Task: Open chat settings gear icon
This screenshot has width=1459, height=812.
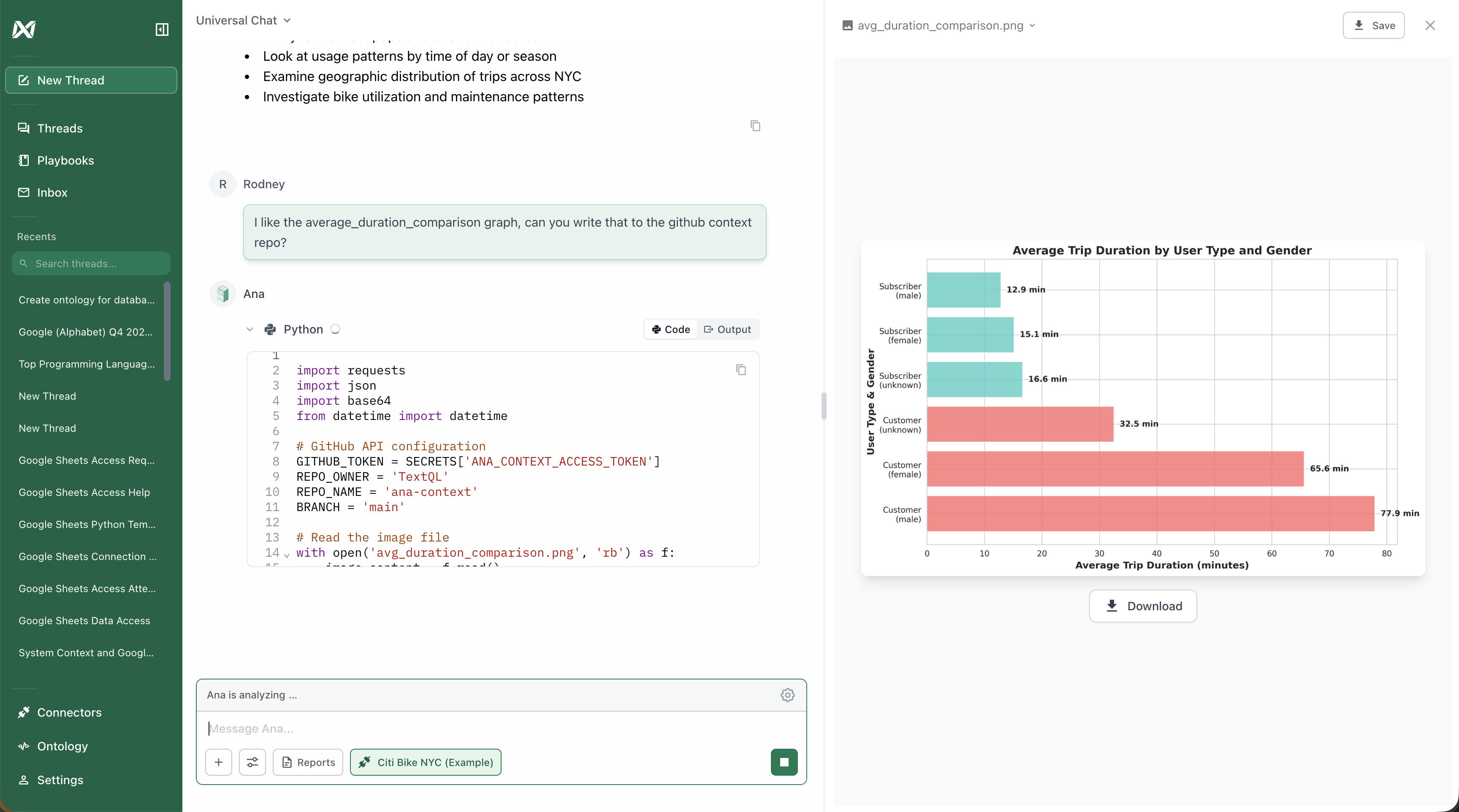Action: pos(787,695)
